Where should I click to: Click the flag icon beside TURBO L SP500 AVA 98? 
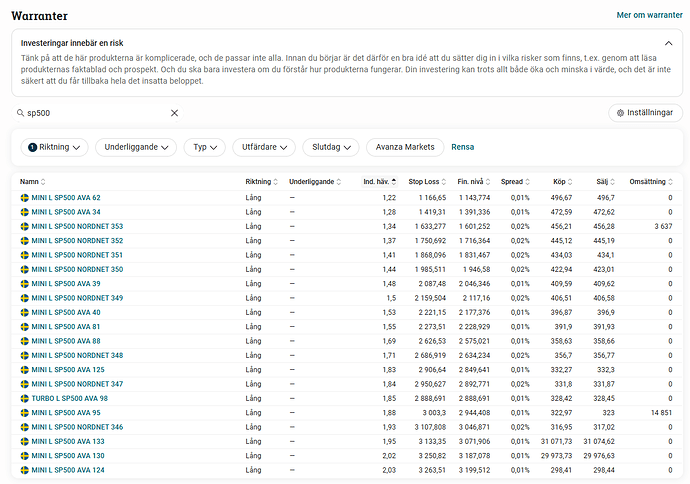click(x=25, y=398)
